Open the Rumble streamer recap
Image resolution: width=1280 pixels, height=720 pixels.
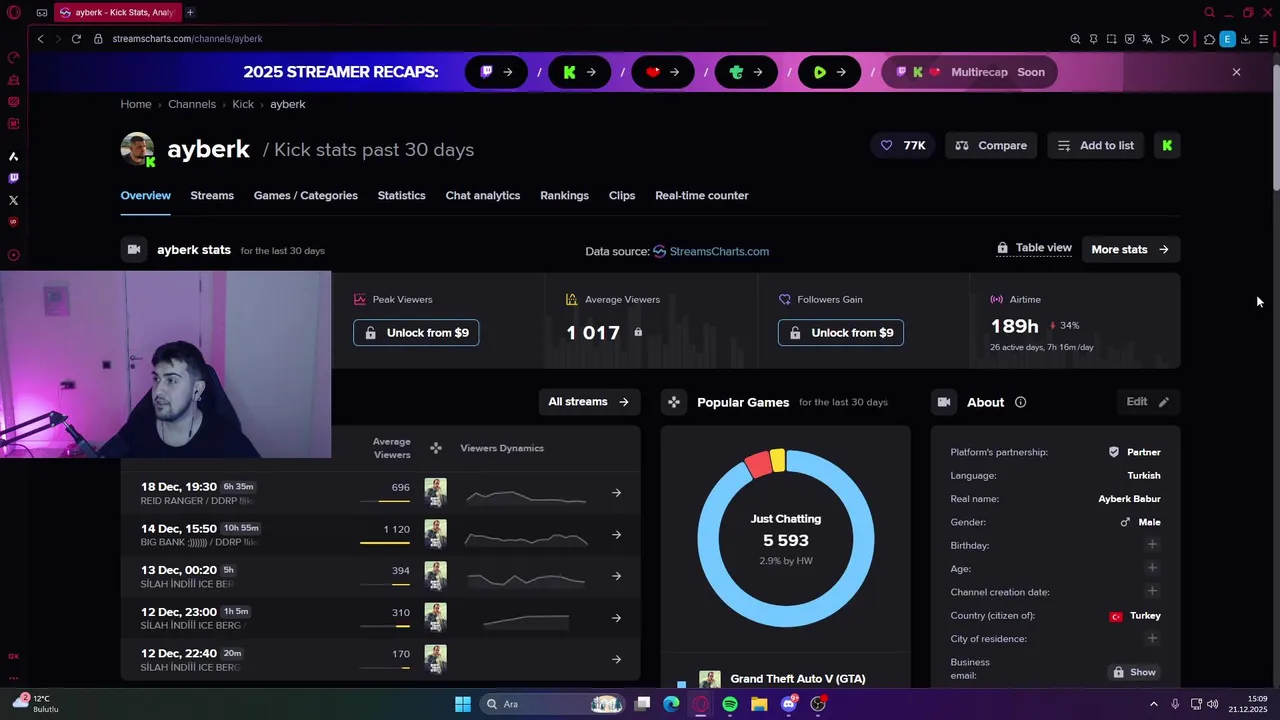point(829,72)
